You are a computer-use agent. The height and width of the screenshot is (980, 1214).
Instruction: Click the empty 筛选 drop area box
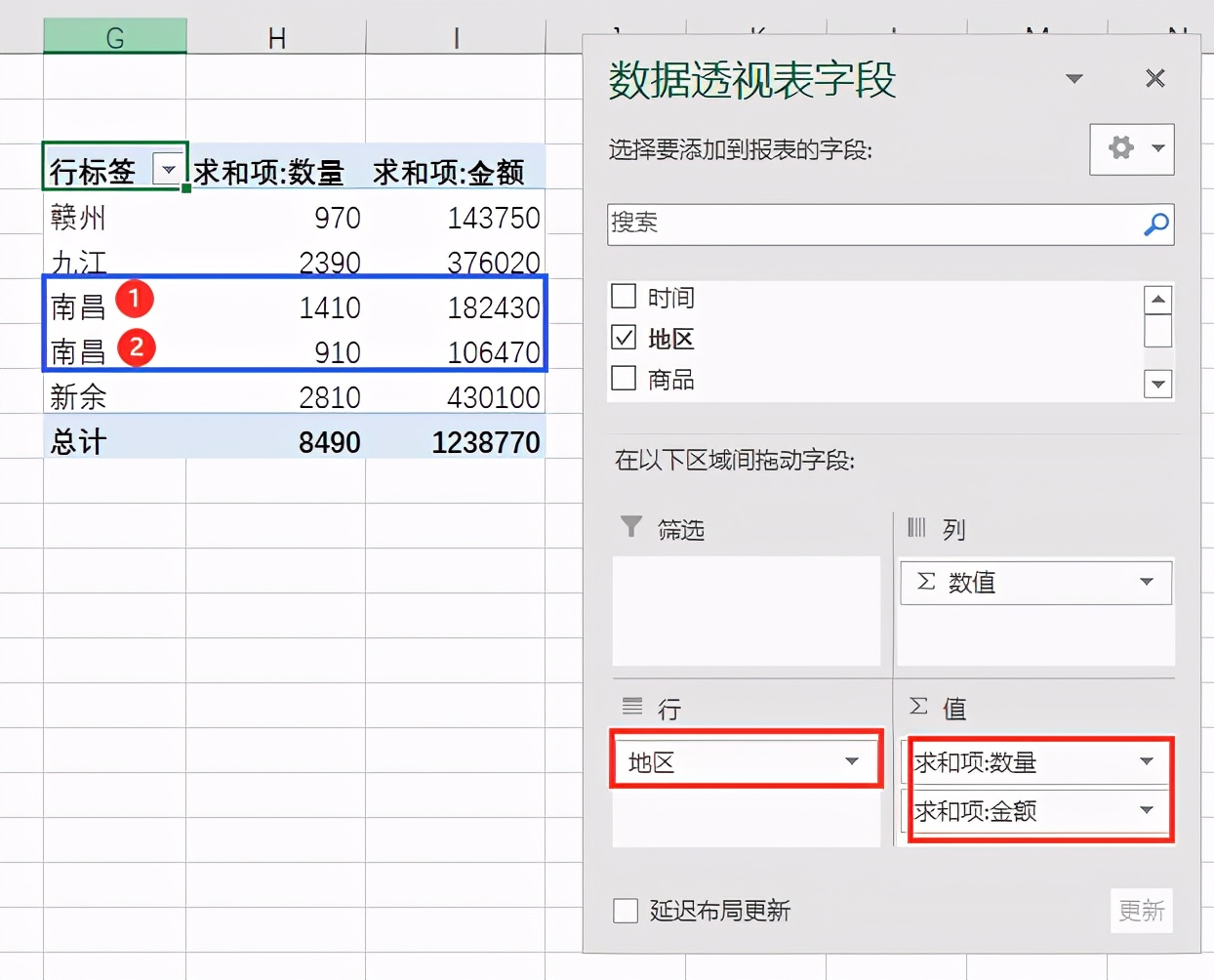pyautogui.click(x=747, y=611)
